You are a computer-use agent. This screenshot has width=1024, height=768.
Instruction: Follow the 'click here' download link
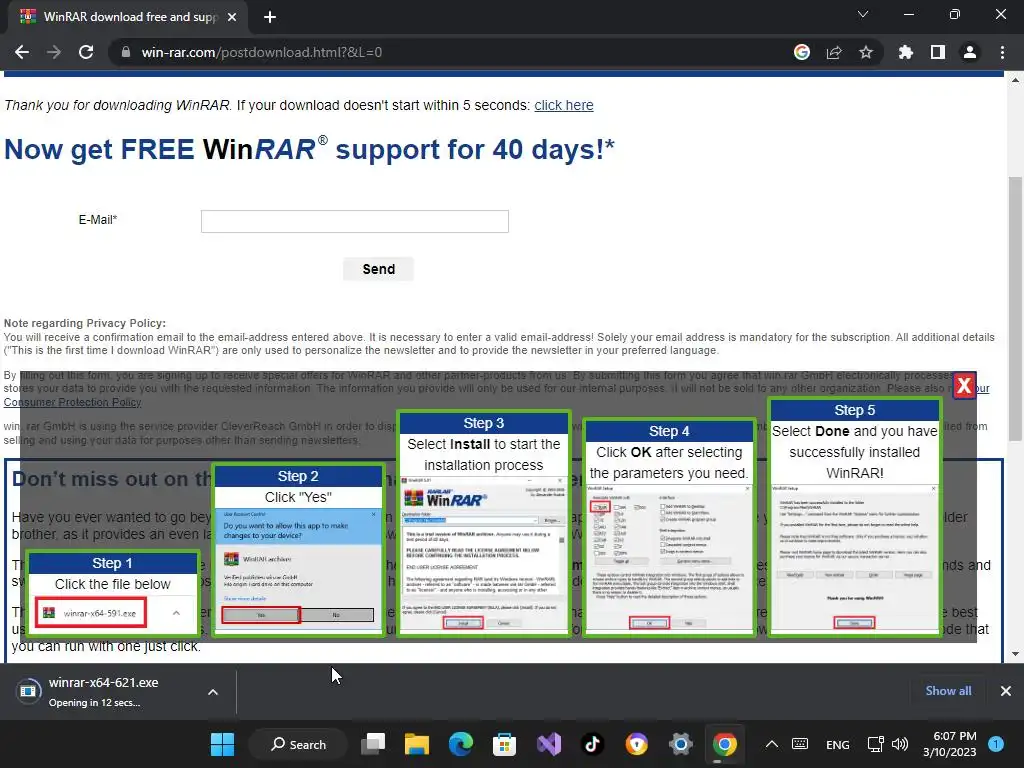coord(564,105)
